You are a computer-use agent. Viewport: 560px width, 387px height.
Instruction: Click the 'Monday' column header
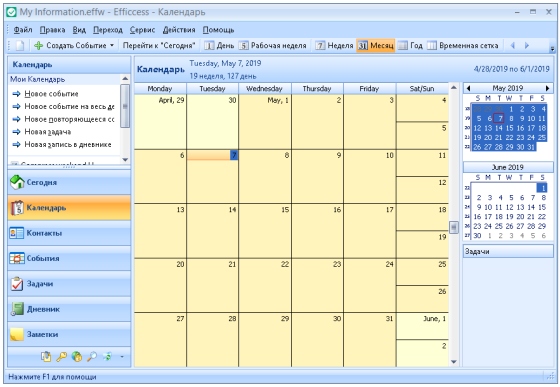click(x=160, y=89)
